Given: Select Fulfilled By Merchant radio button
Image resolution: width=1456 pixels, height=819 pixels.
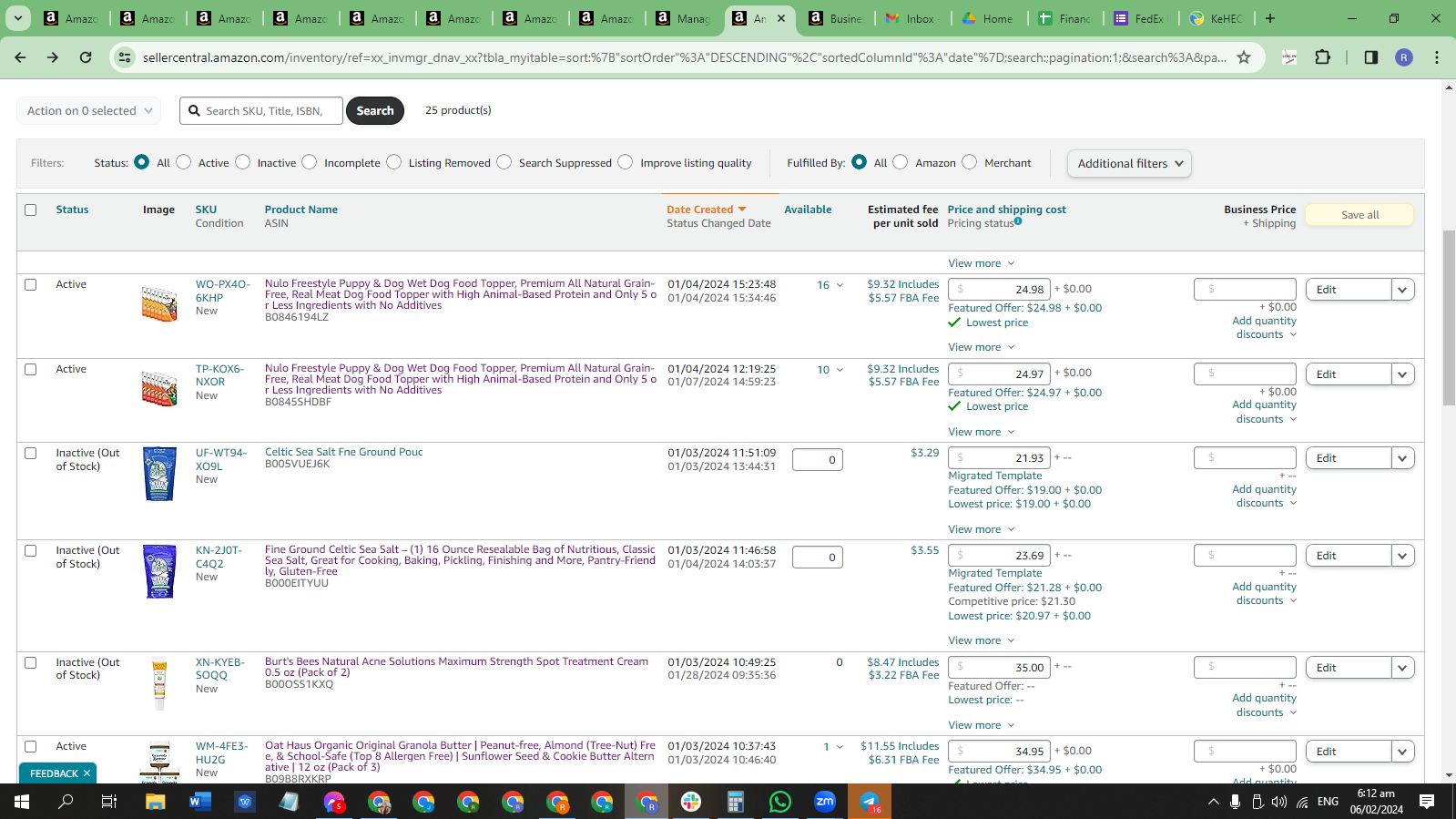Looking at the screenshot, I should pos(970,162).
